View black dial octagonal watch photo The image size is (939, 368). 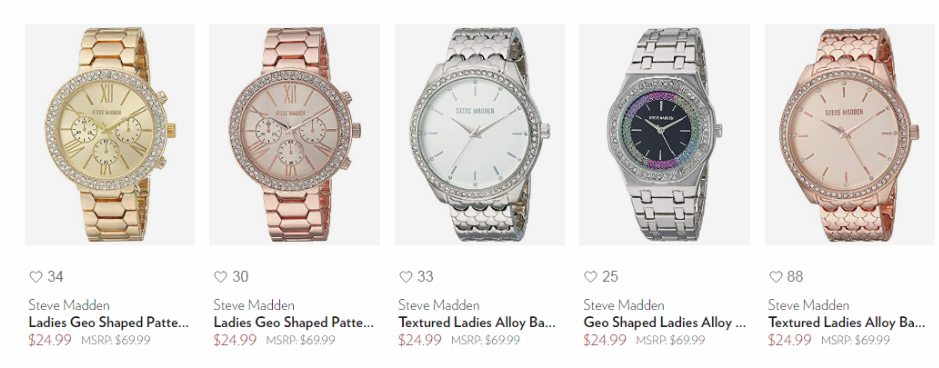click(x=664, y=134)
